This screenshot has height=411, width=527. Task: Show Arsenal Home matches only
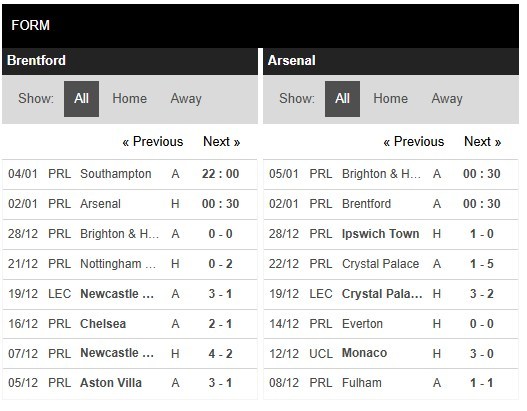[391, 99]
